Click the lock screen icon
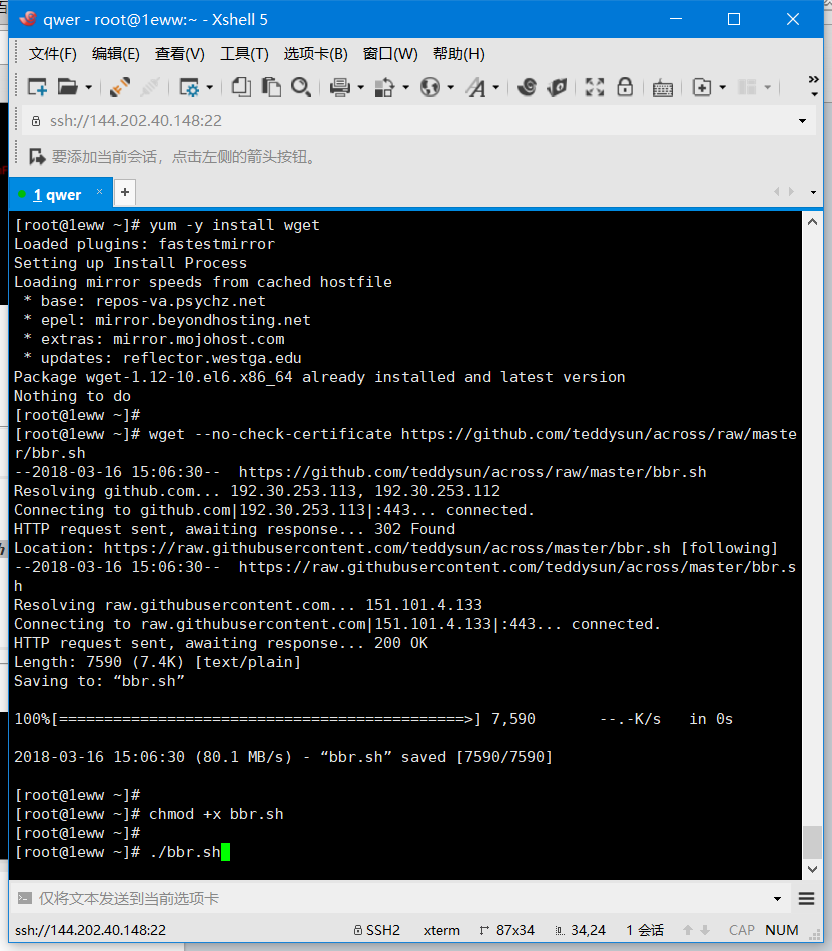832x951 pixels. [x=625, y=87]
